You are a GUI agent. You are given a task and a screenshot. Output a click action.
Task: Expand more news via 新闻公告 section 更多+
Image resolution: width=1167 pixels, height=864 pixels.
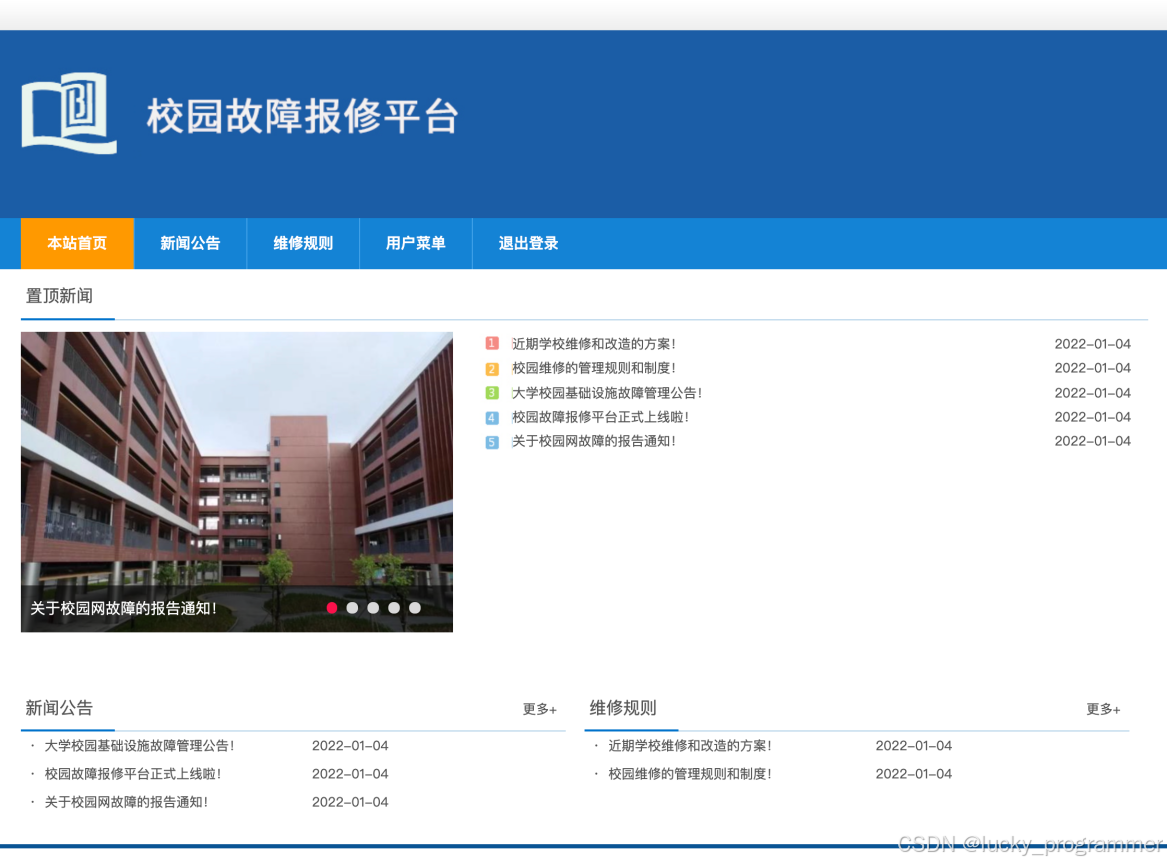click(538, 709)
